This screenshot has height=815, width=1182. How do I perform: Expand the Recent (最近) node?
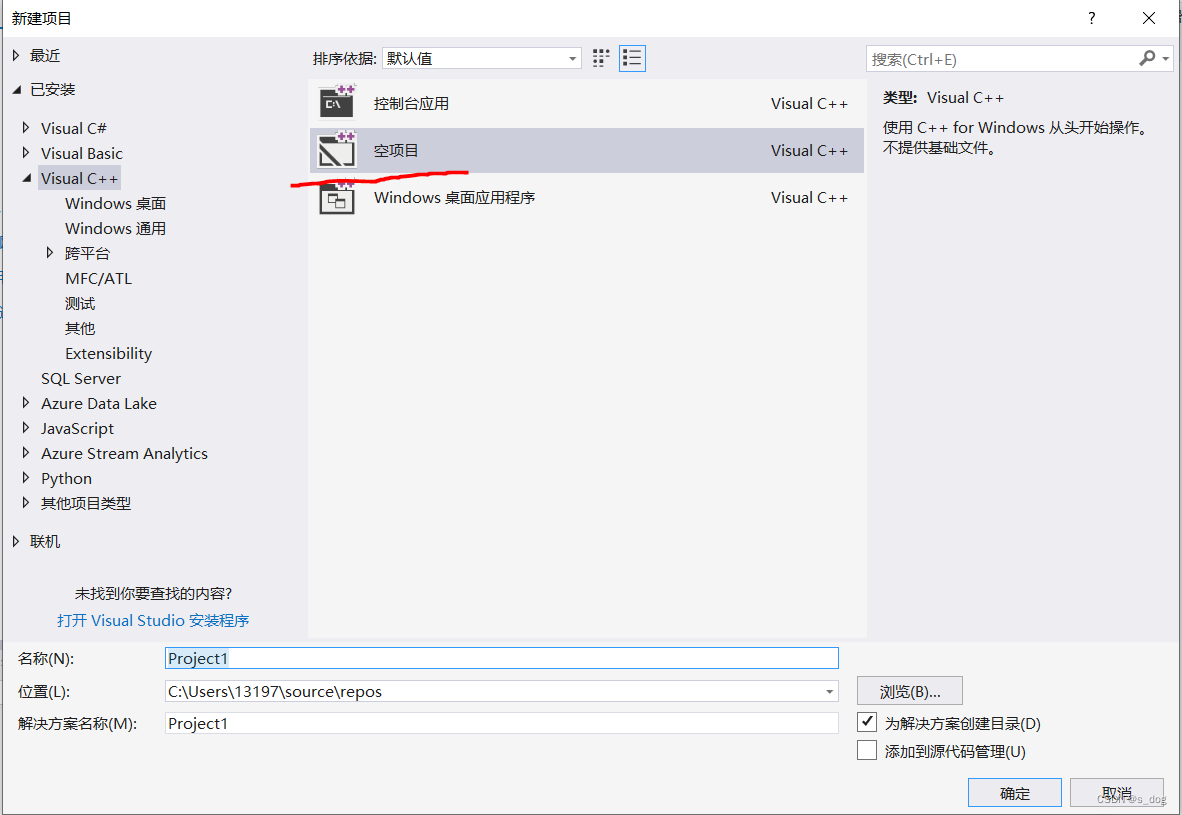[x=17, y=55]
